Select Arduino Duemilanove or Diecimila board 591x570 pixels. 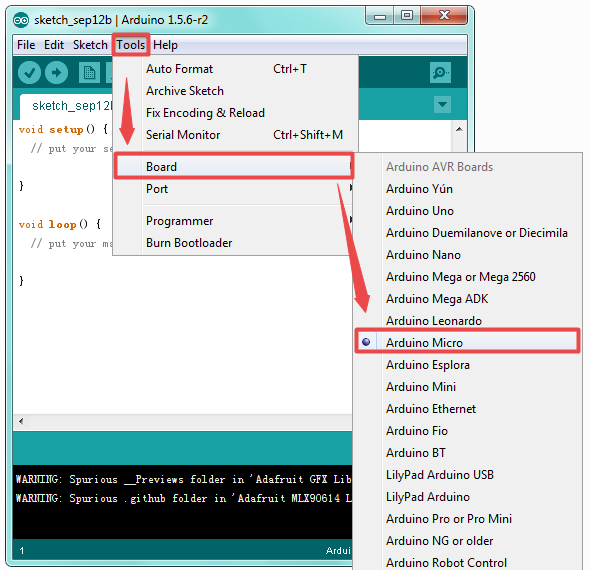pyautogui.click(x=467, y=233)
